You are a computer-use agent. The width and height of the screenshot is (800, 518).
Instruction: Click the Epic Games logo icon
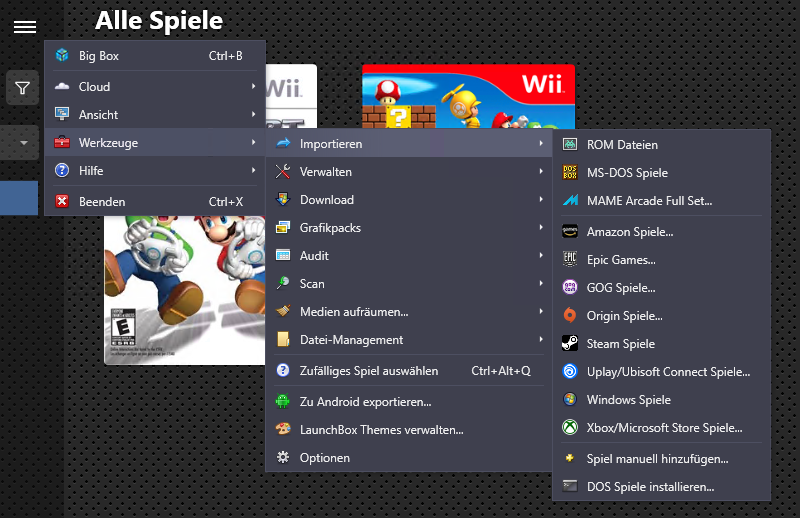569,259
